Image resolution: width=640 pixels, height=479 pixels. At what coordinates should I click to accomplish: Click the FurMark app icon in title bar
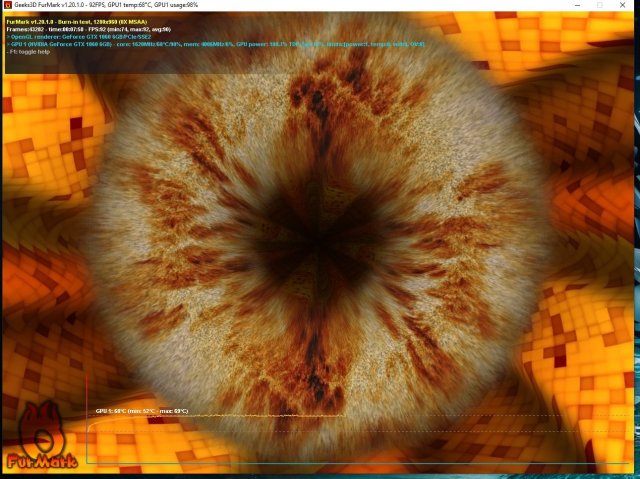[x=8, y=5]
